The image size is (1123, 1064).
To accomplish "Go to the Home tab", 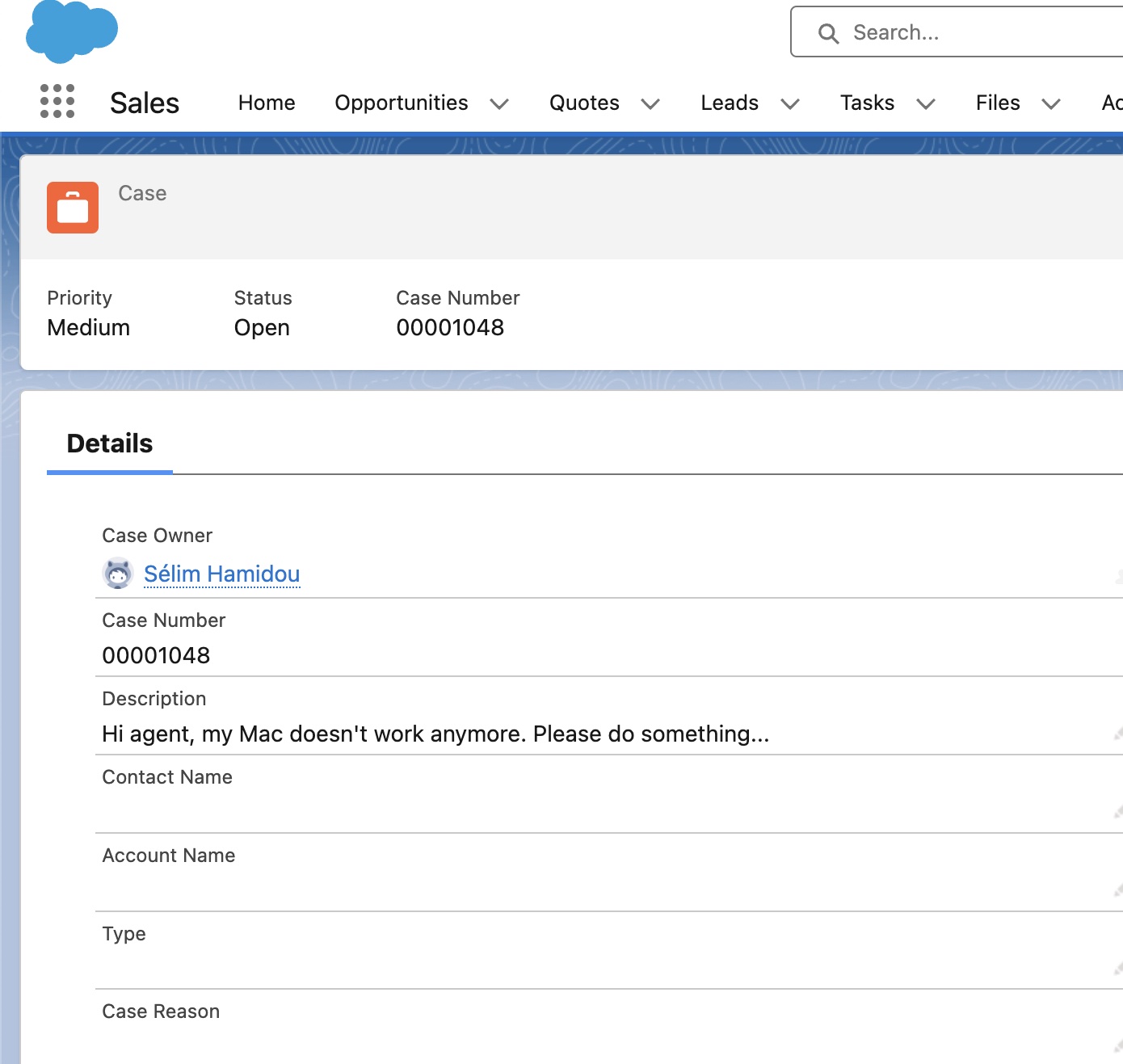I will pyautogui.click(x=267, y=103).
